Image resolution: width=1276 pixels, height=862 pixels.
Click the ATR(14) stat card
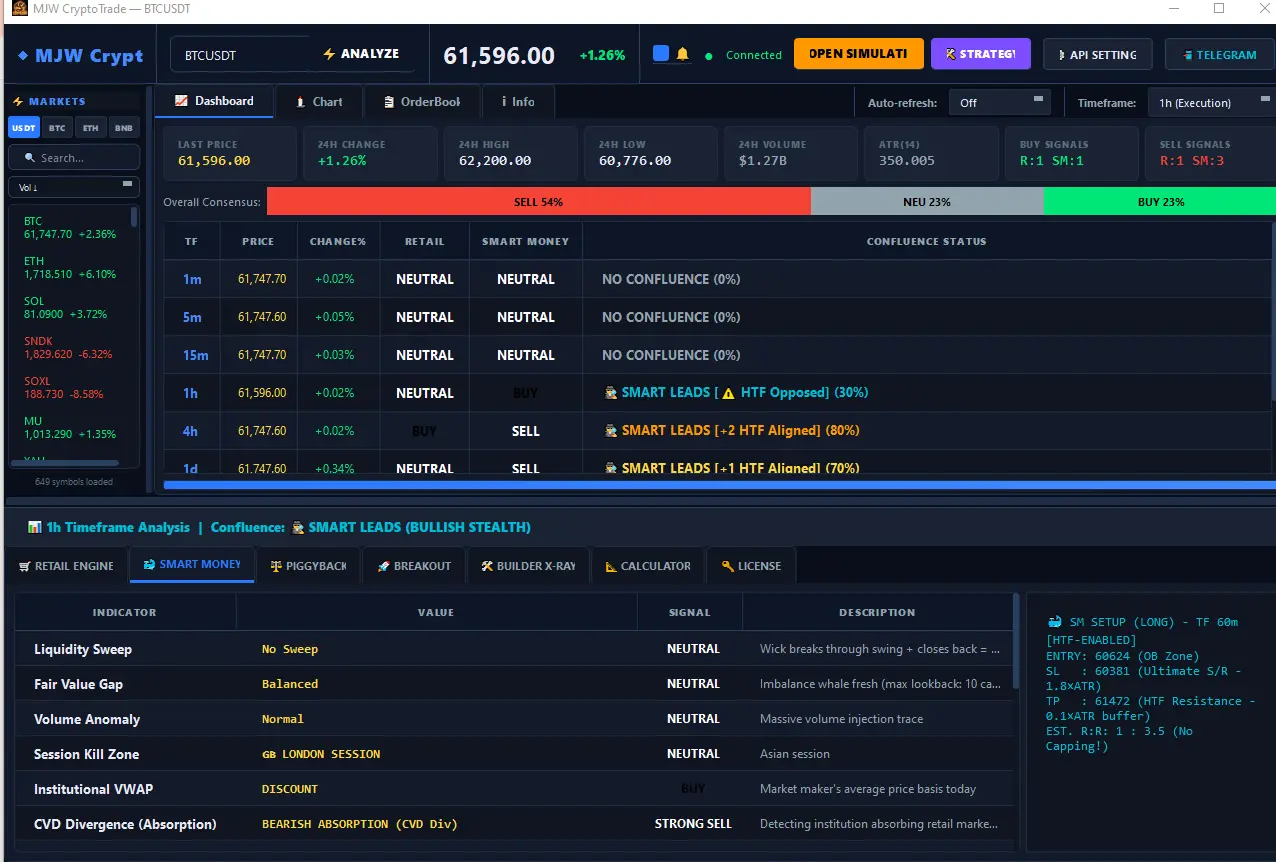tap(931, 153)
